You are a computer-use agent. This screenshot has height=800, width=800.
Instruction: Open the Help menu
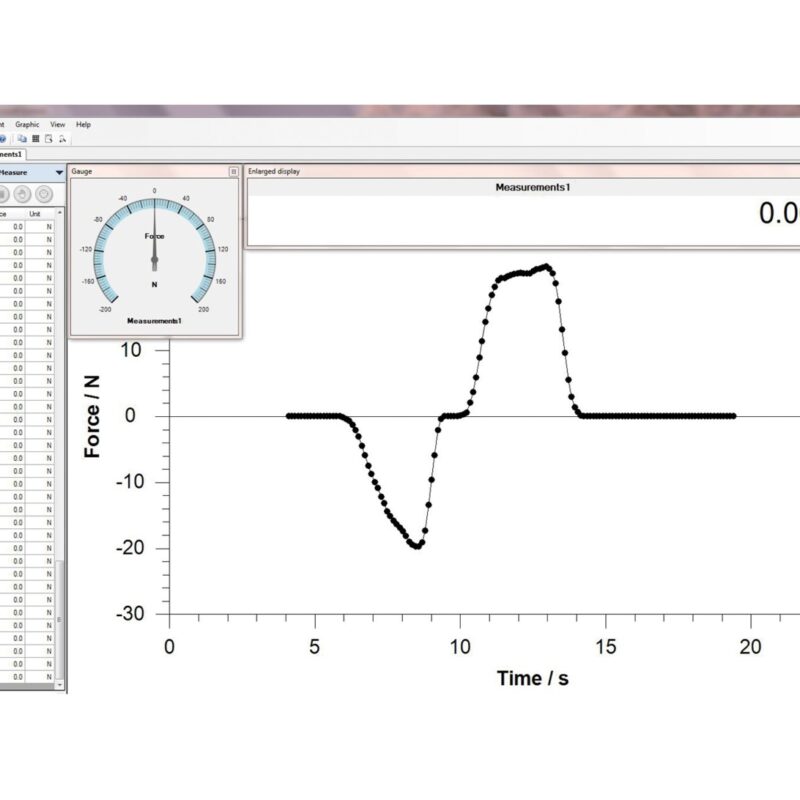82,124
